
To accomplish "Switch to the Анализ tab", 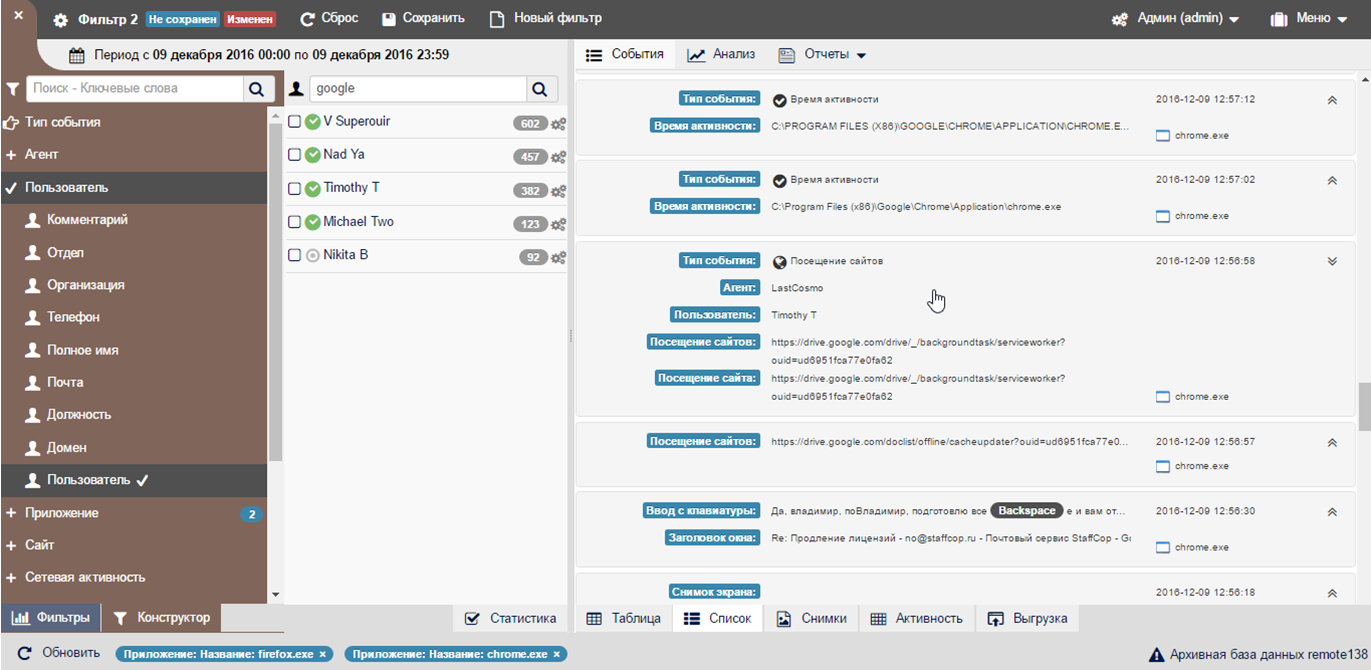I will tap(721, 54).
